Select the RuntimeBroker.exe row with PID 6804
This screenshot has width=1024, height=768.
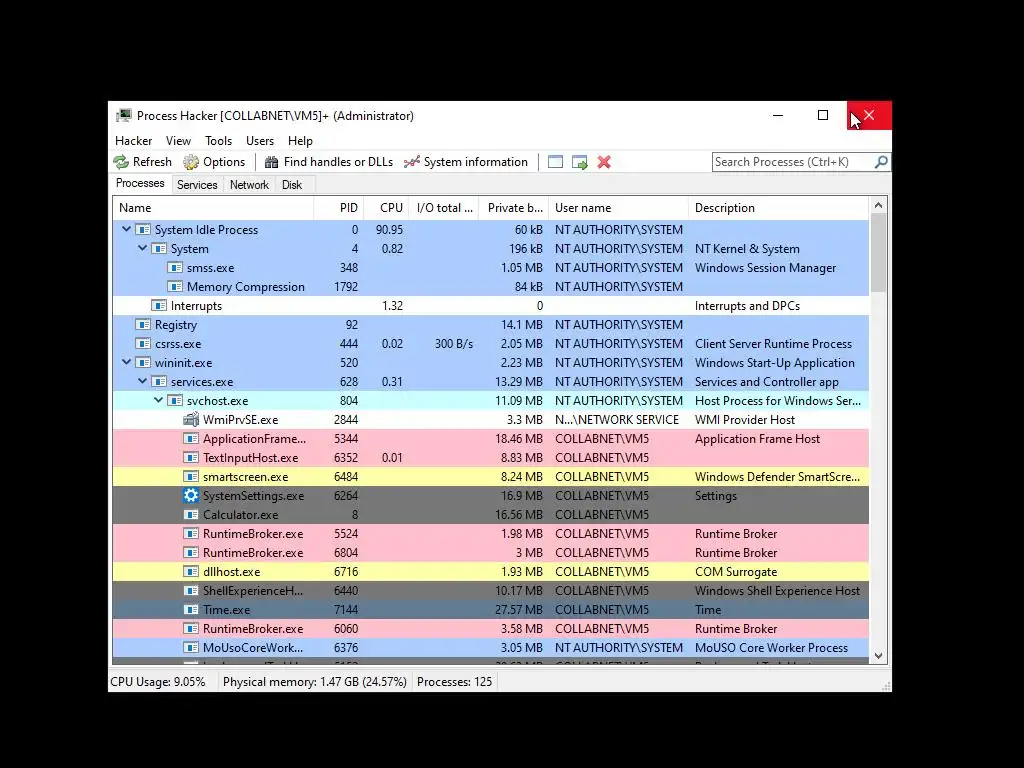pyautogui.click(x=490, y=552)
